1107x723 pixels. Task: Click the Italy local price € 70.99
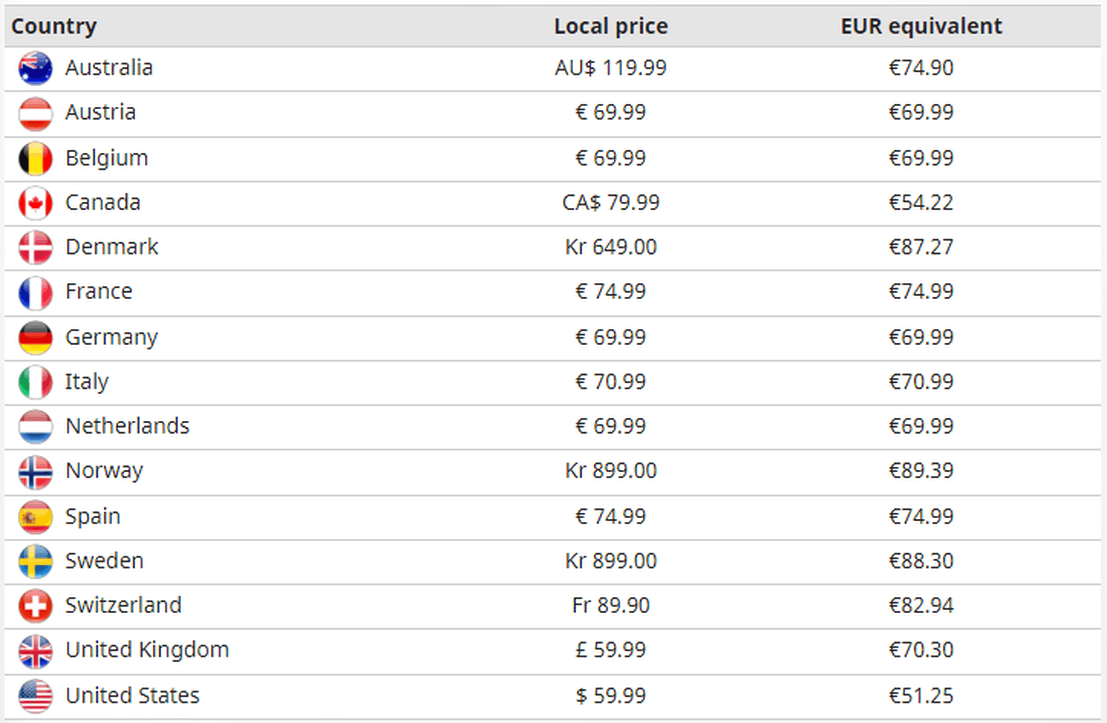(611, 381)
